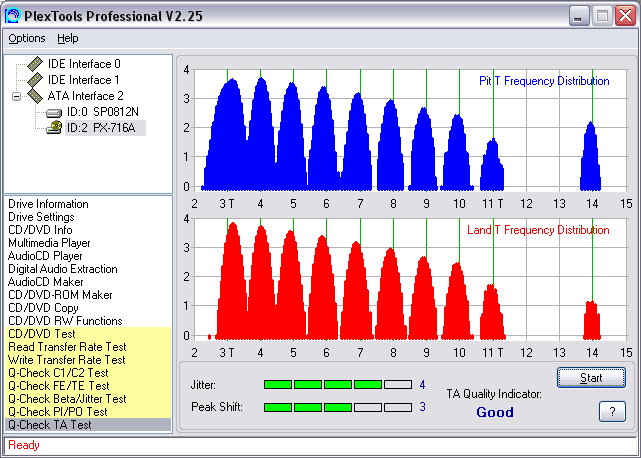Image resolution: width=641 pixels, height=458 pixels.
Task: Select Q-Check TA Test
Action: click(88, 425)
